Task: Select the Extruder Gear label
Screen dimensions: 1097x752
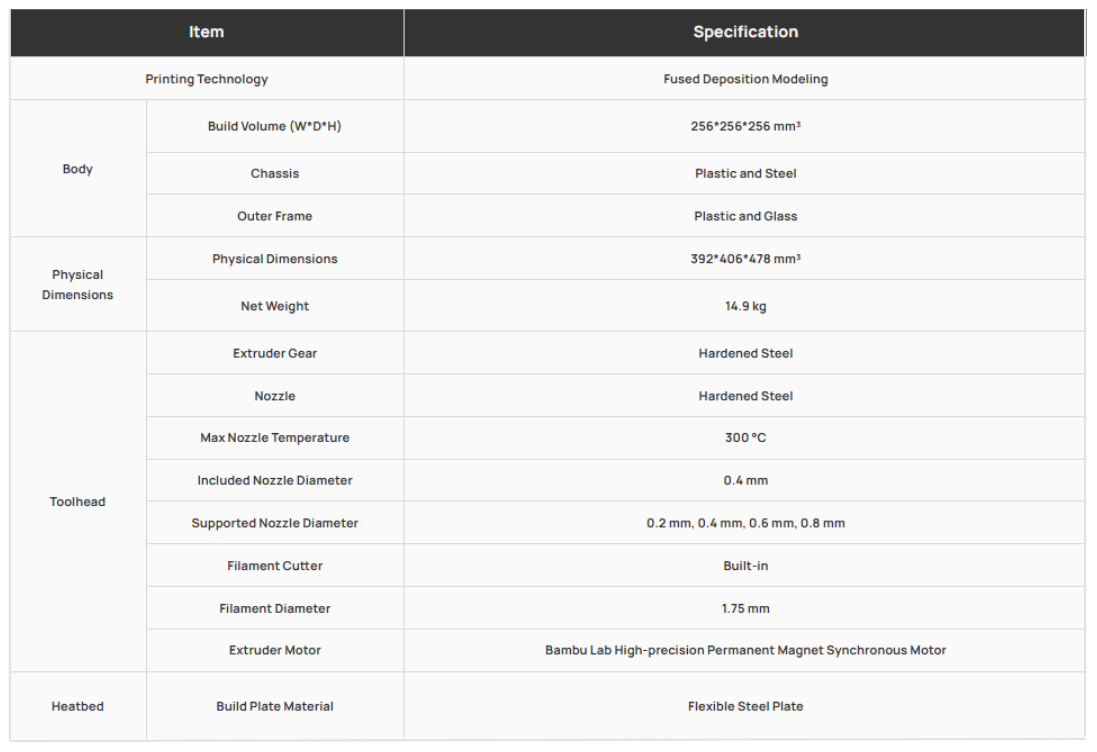Action: [x=274, y=353]
